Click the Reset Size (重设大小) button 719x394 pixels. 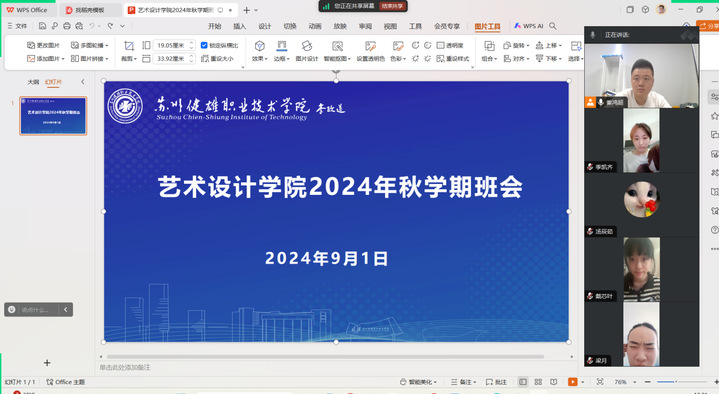217,59
